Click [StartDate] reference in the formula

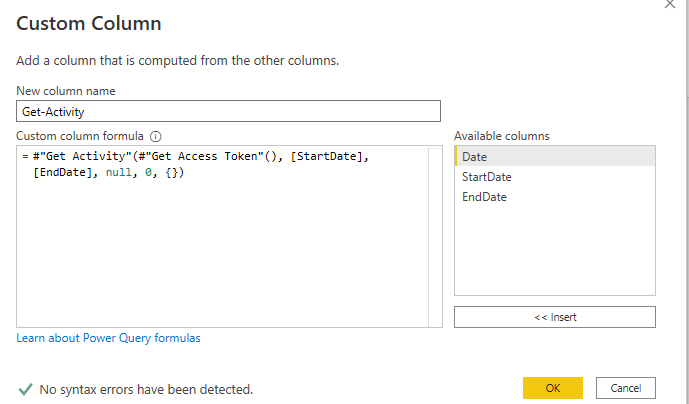tap(327, 156)
